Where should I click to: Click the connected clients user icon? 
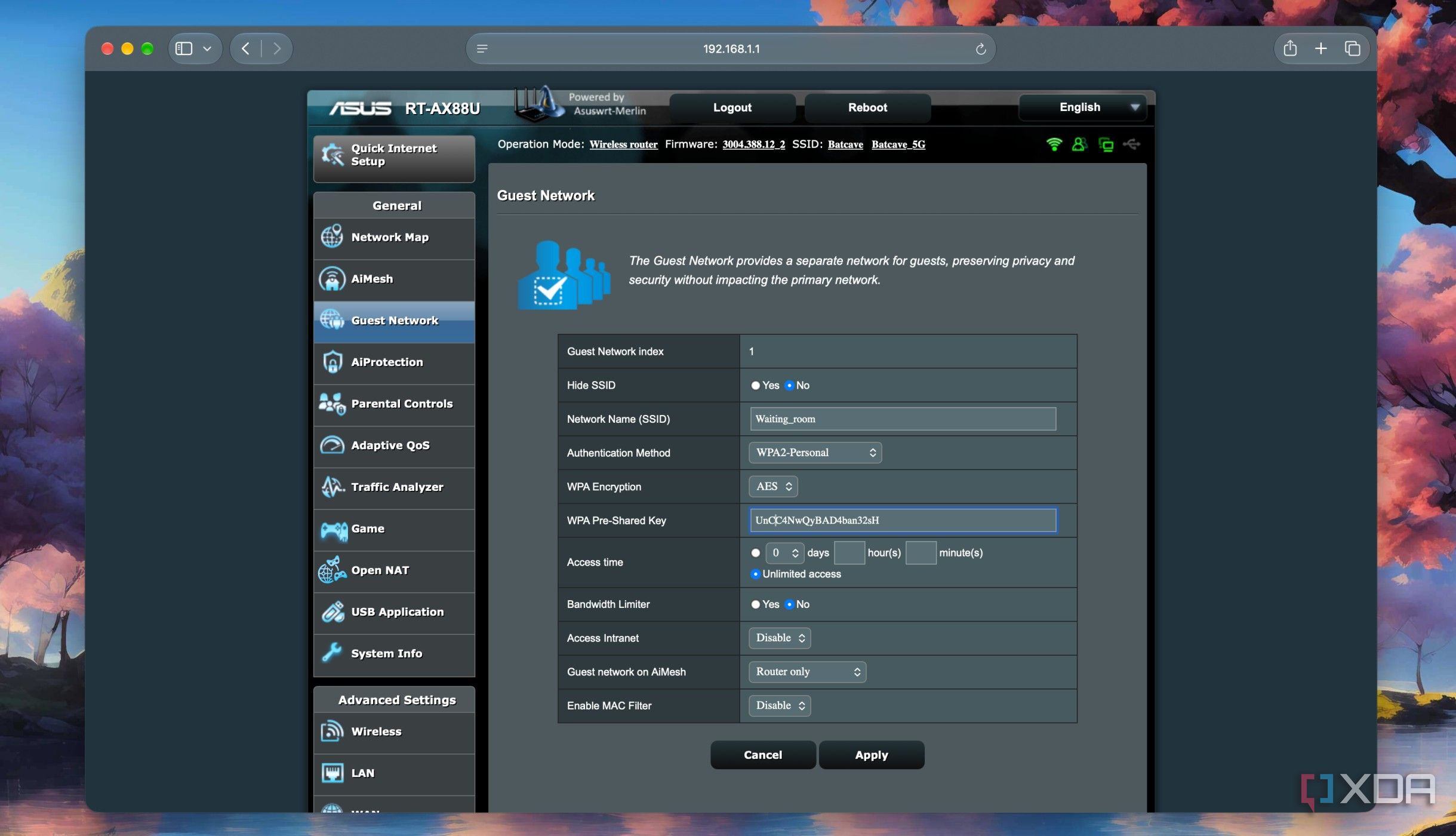[1079, 144]
